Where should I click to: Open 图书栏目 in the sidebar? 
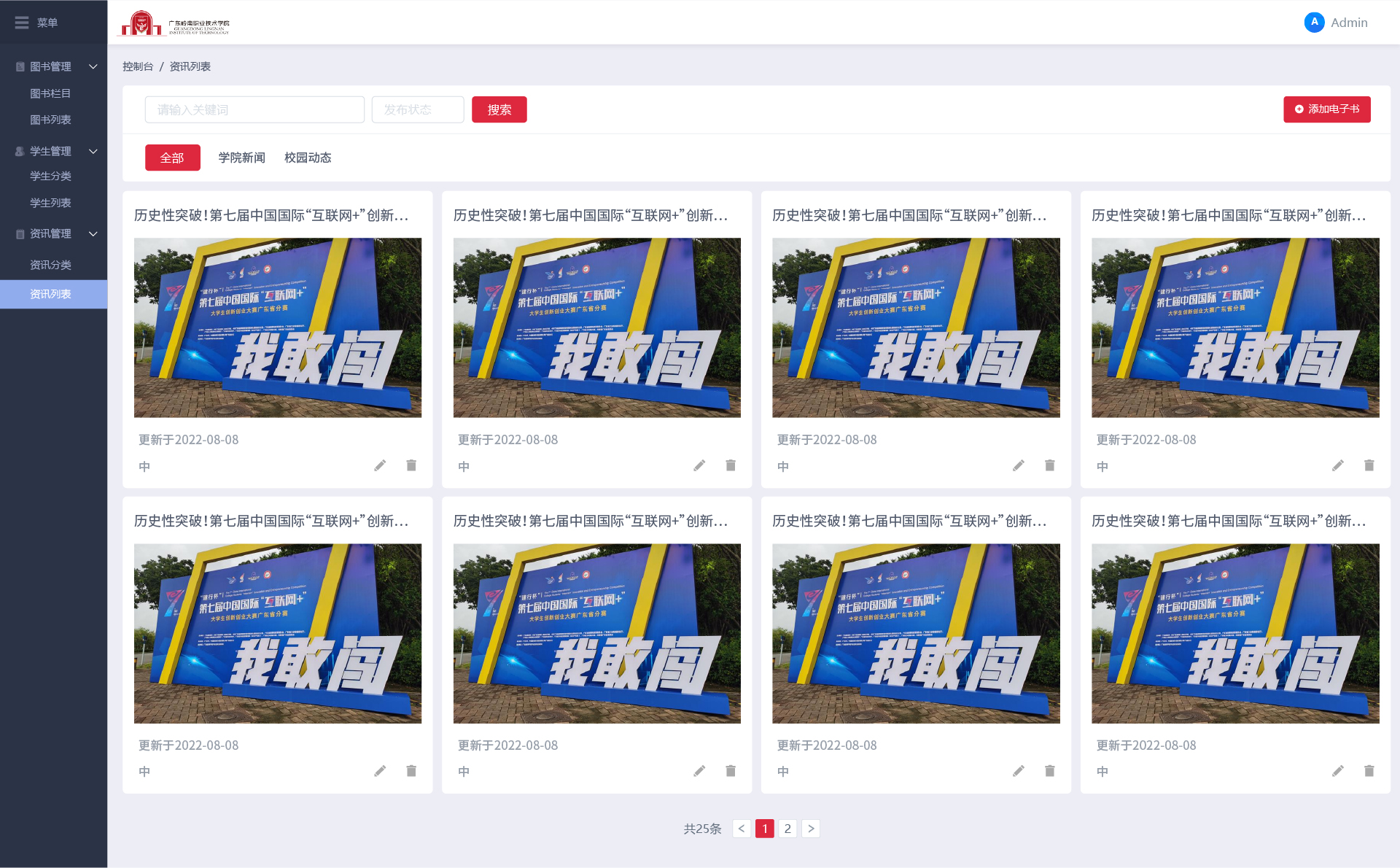tap(50, 93)
